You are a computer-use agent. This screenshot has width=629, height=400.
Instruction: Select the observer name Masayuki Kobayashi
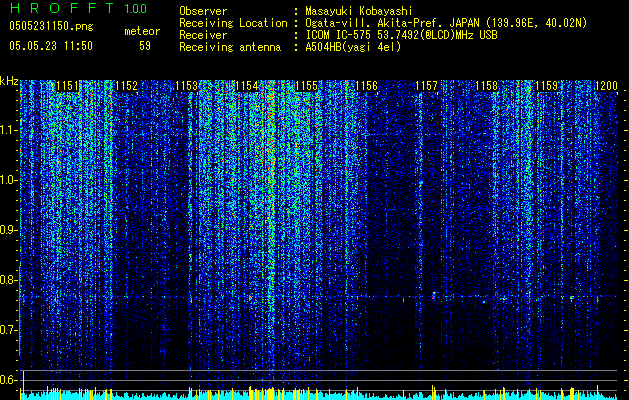[359, 11]
